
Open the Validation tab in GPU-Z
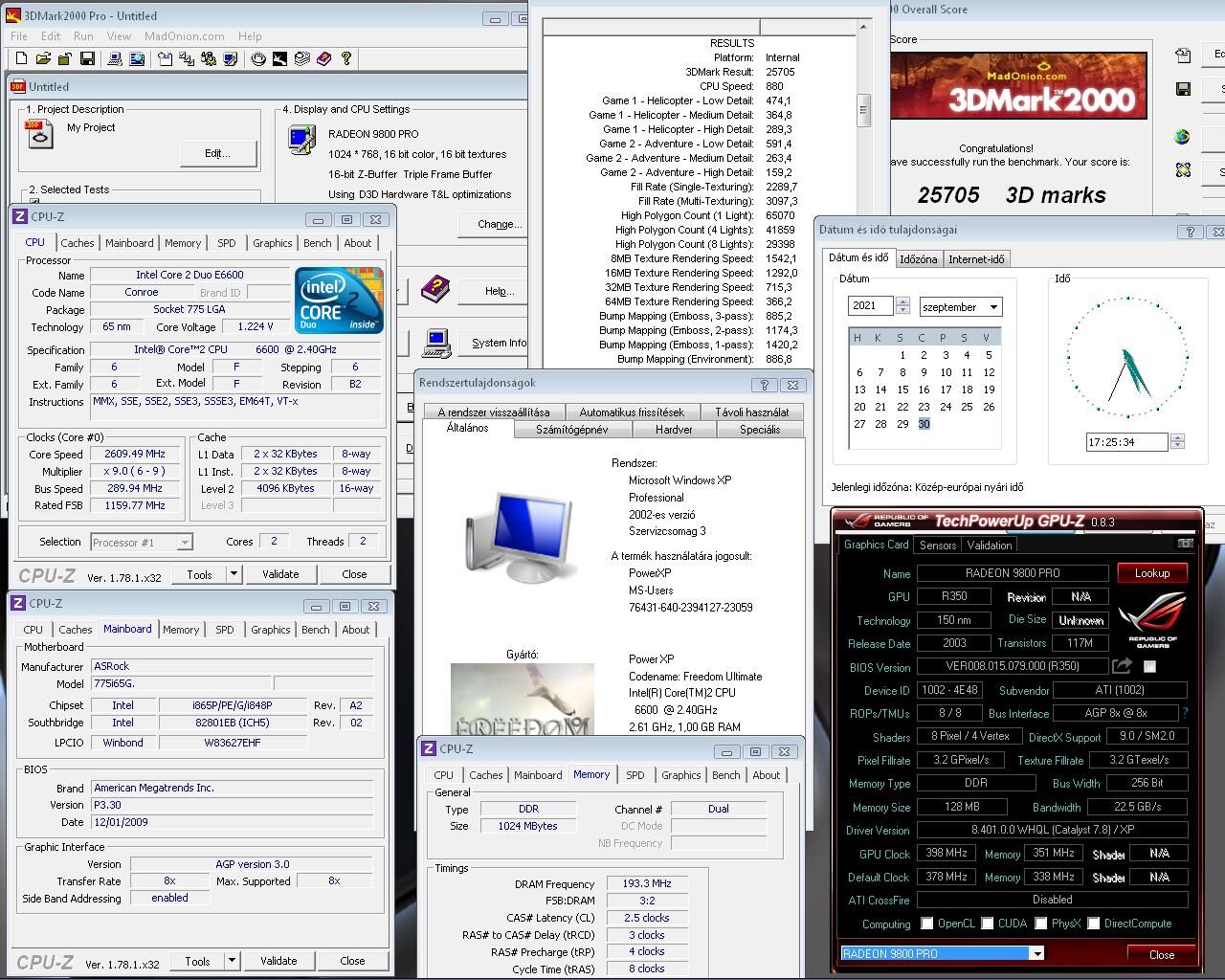(990, 545)
